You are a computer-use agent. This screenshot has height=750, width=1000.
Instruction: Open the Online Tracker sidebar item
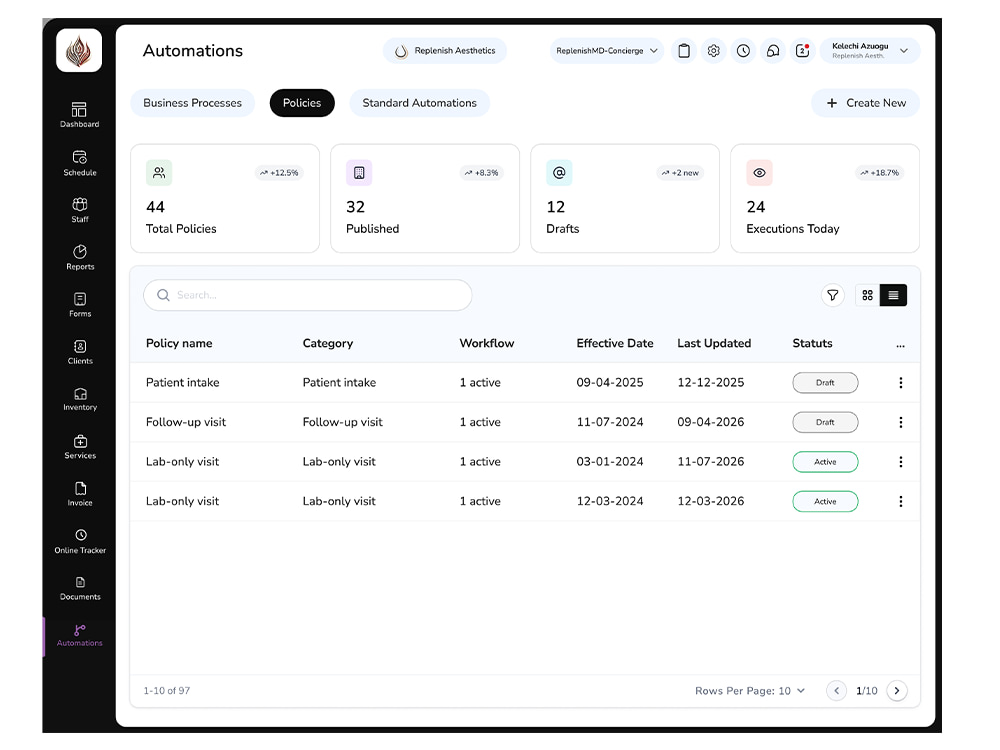[80, 541]
